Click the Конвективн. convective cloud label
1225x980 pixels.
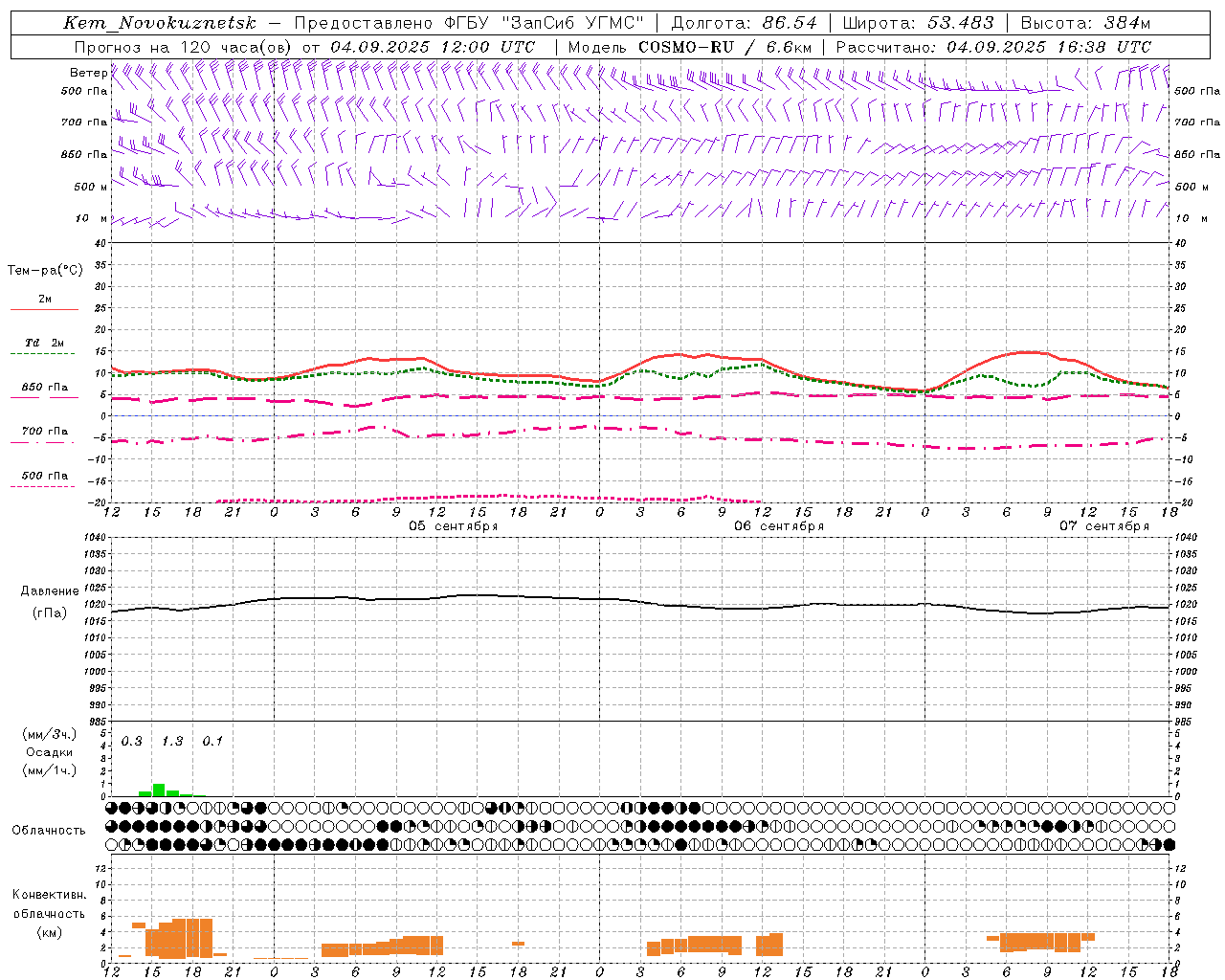50,895
